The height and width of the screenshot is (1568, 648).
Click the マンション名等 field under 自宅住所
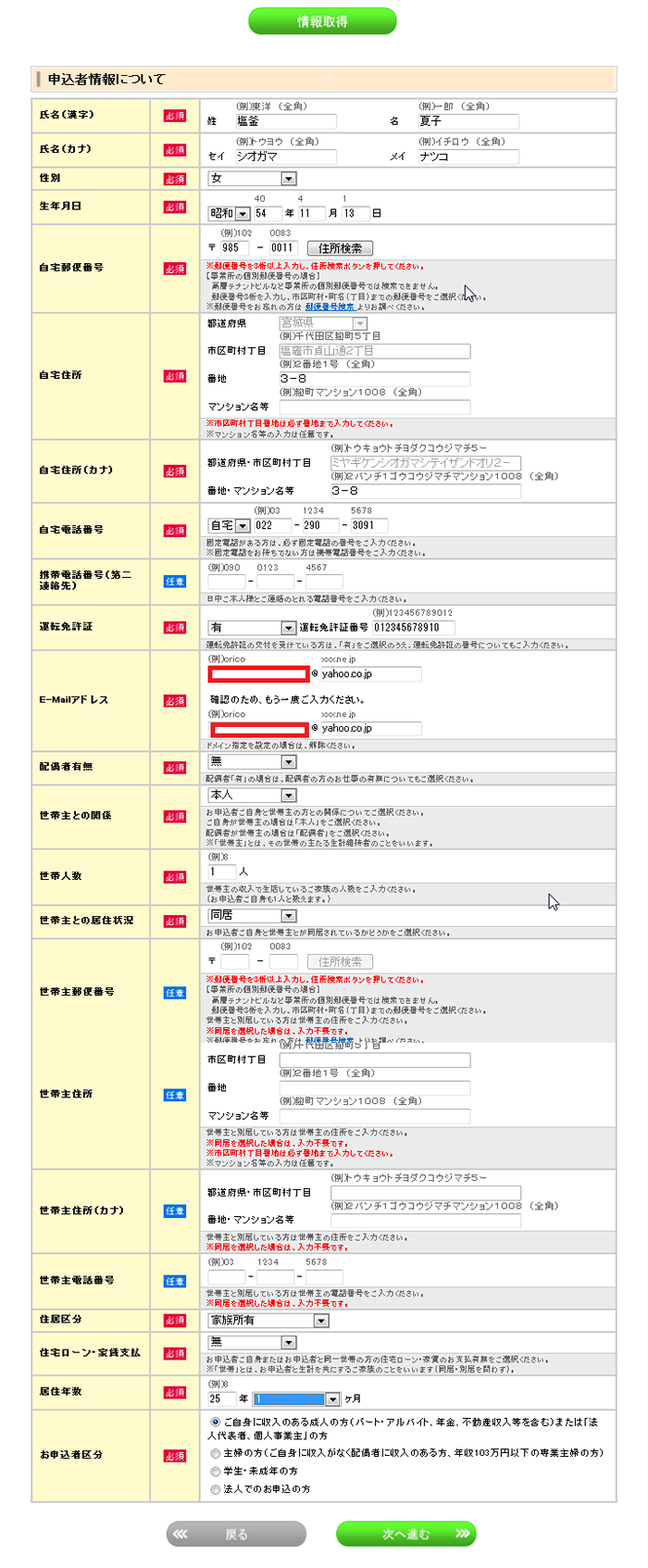[x=375, y=407]
